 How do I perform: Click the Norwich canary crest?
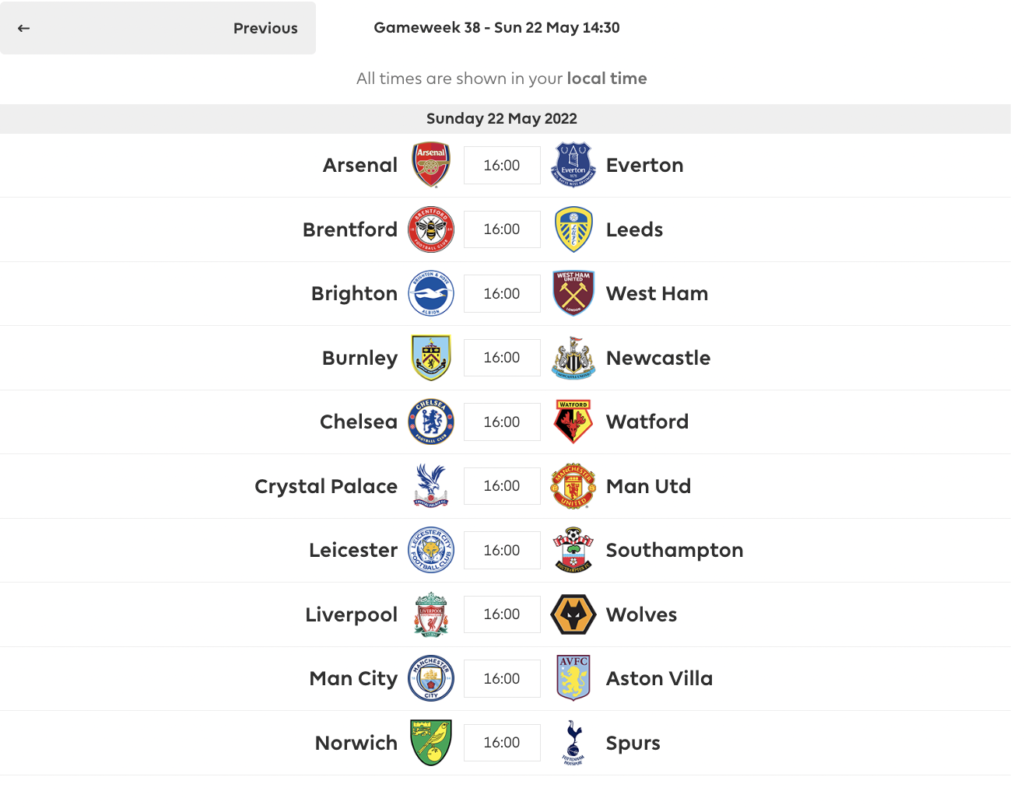pyautogui.click(x=431, y=742)
